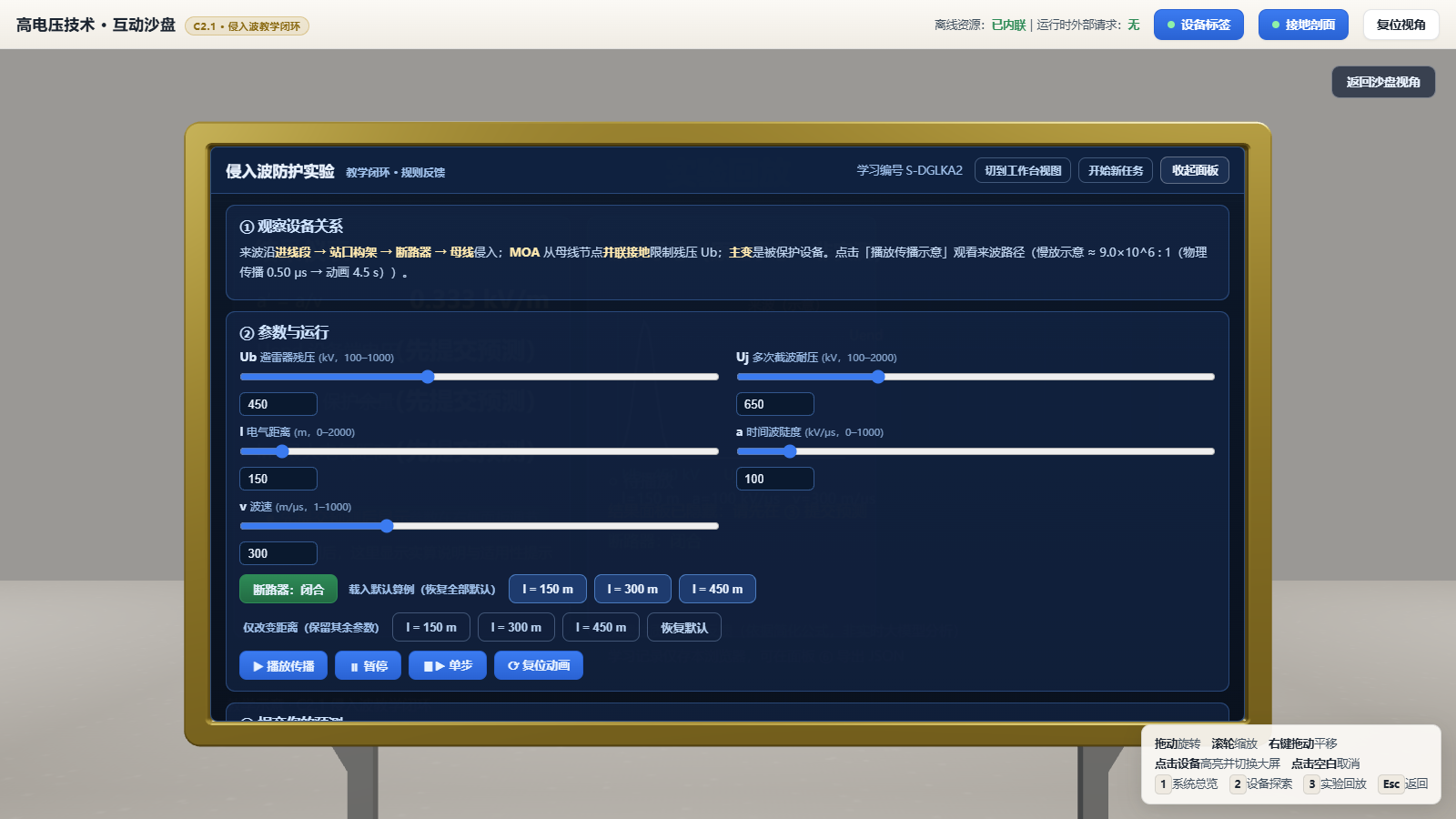1456x819 pixels.
Task: Load default example l = 450 m
Action: 717,589
